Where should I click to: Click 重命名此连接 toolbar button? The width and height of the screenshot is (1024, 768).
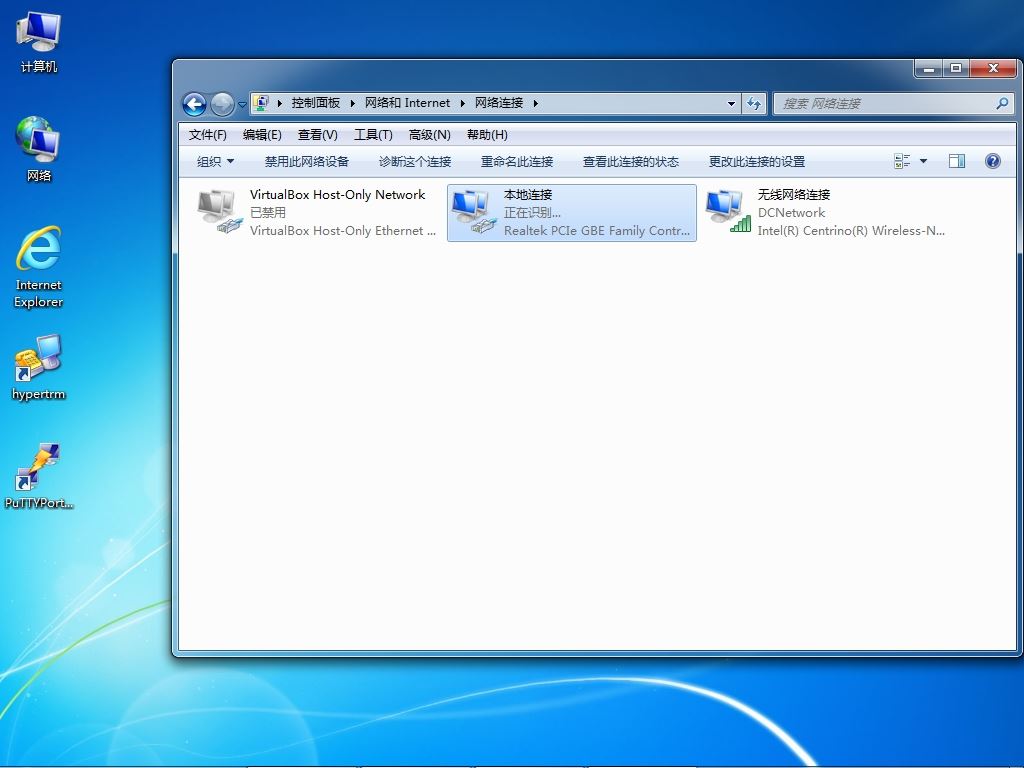(x=517, y=161)
